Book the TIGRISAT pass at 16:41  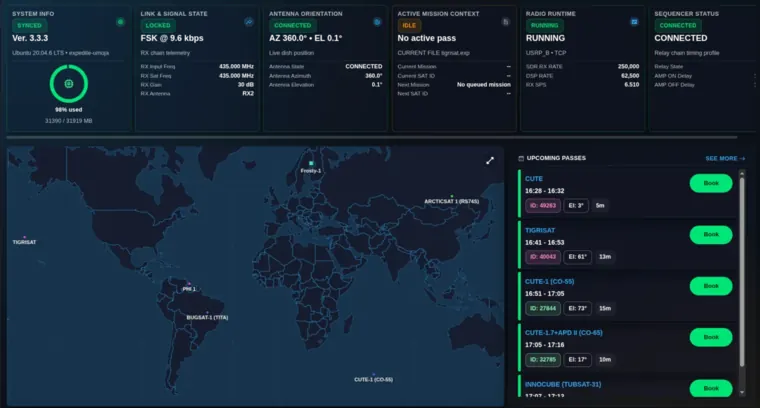(710, 235)
